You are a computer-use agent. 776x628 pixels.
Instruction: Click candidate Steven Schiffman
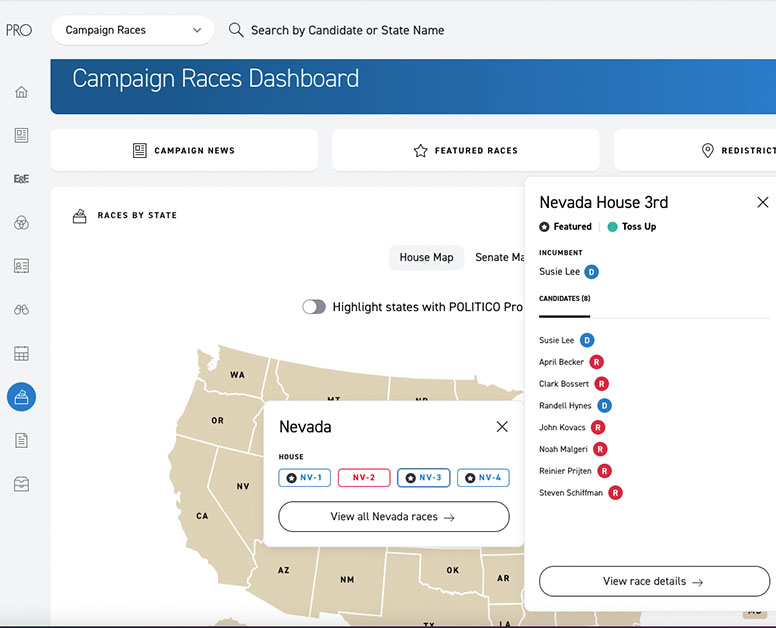(571, 493)
